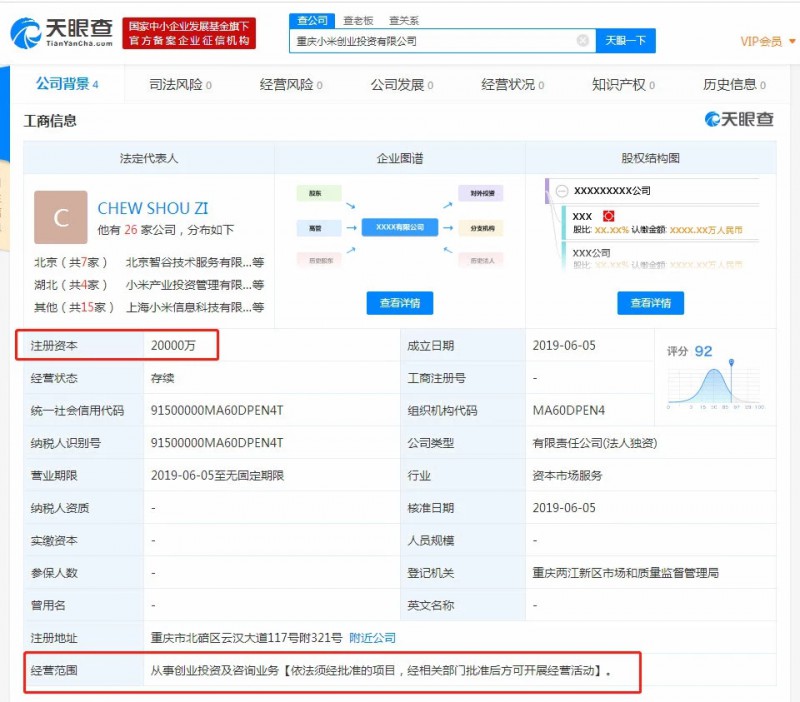The width and height of the screenshot is (800, 702).
Task: Open the VIP会员 dropdown menu
Action: [x=762, y=41]
